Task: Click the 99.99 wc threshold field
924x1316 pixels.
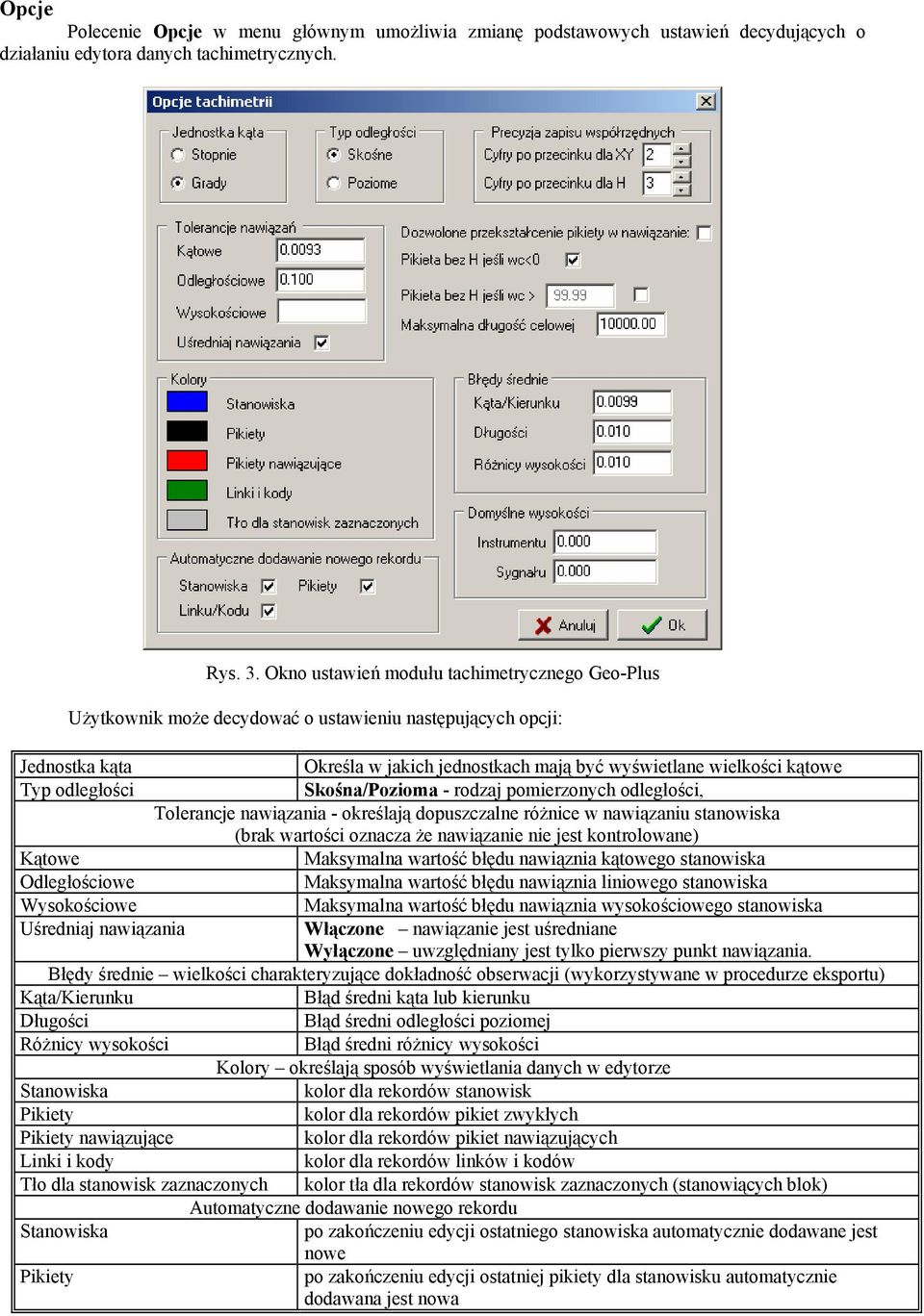Action: pos(580,295)
